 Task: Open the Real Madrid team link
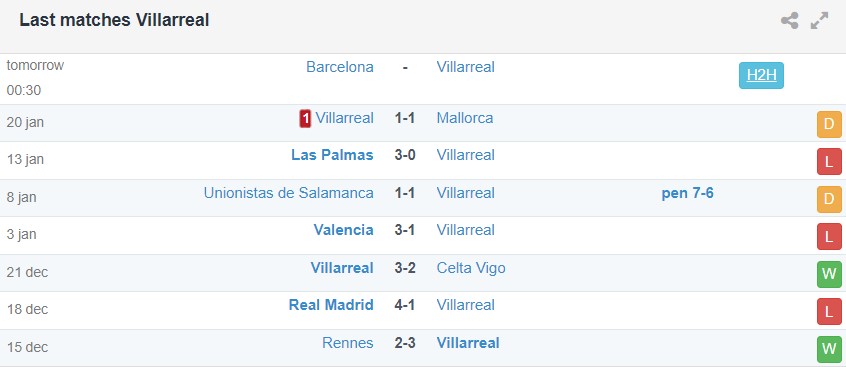click(x=331, y=305)
